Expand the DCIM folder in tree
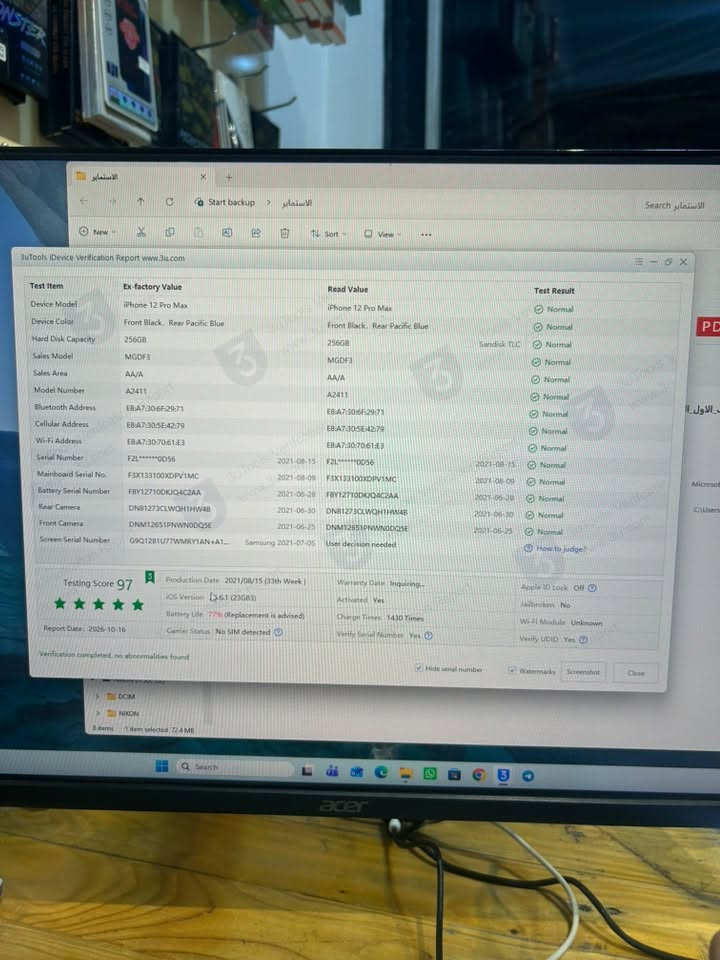The height and width of the screenshot is (960, 720). click(97, 696)
